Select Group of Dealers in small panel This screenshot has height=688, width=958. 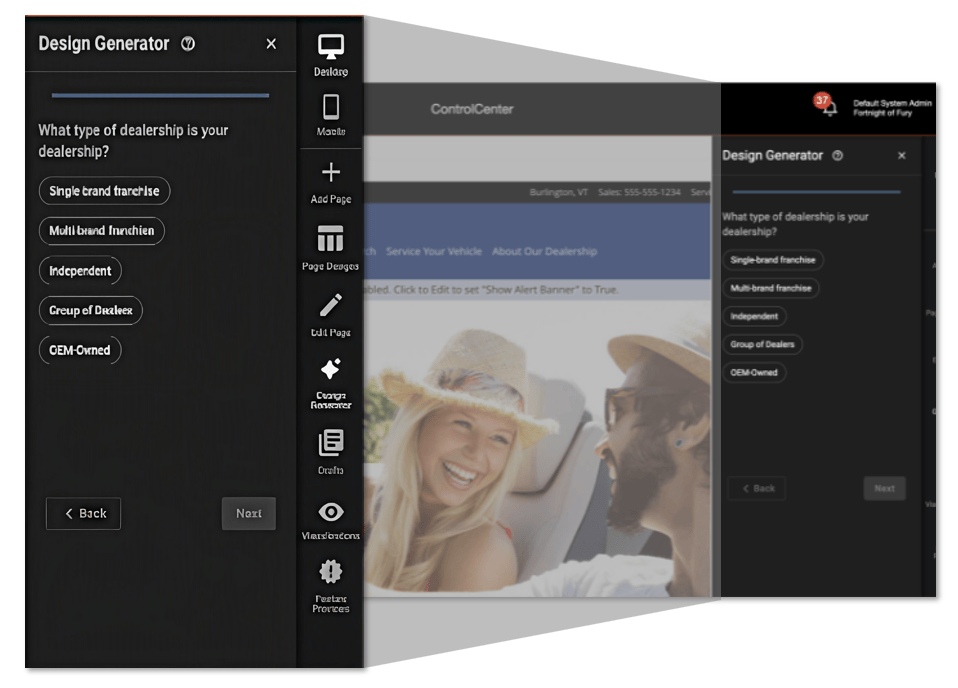pos(762,344)
